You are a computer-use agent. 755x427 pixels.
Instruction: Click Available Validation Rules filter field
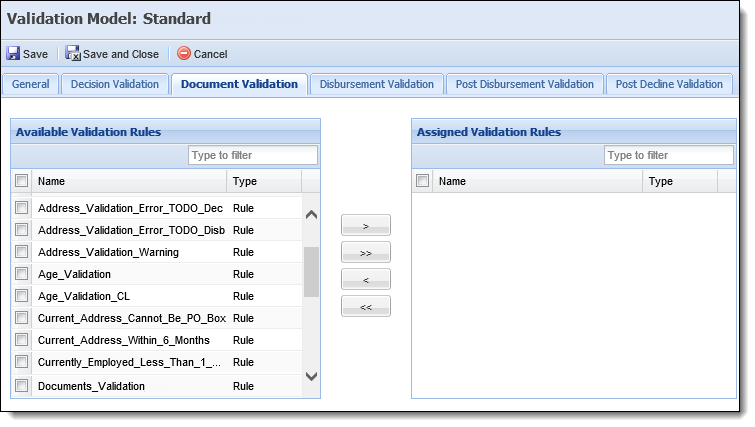253,155
